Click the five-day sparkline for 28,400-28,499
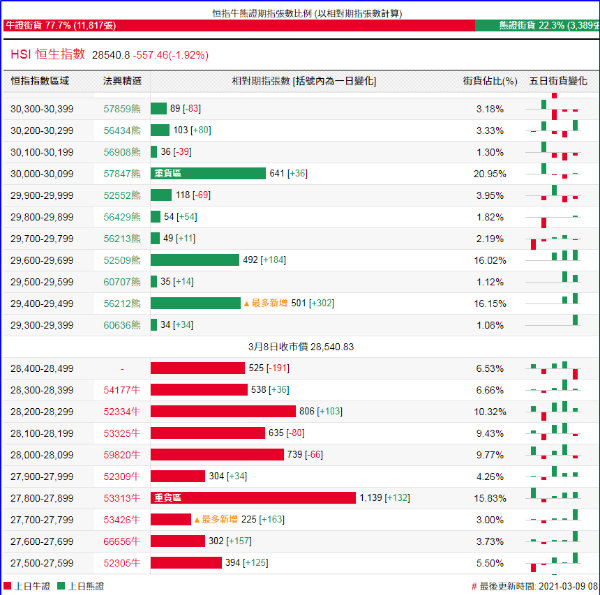600x595 pixels. [553, 369]
